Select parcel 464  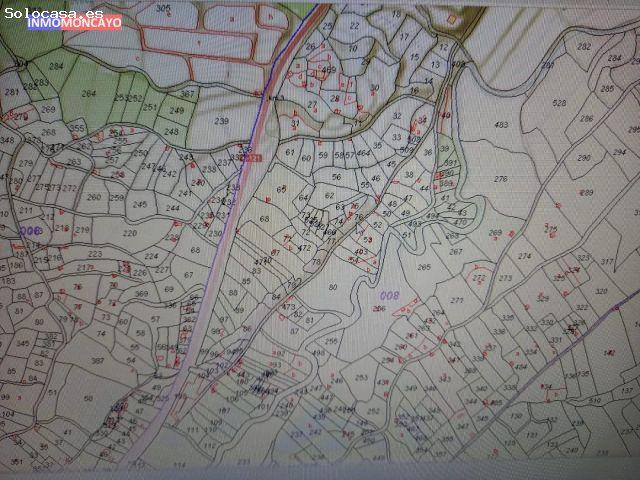(x=363, y=153)
